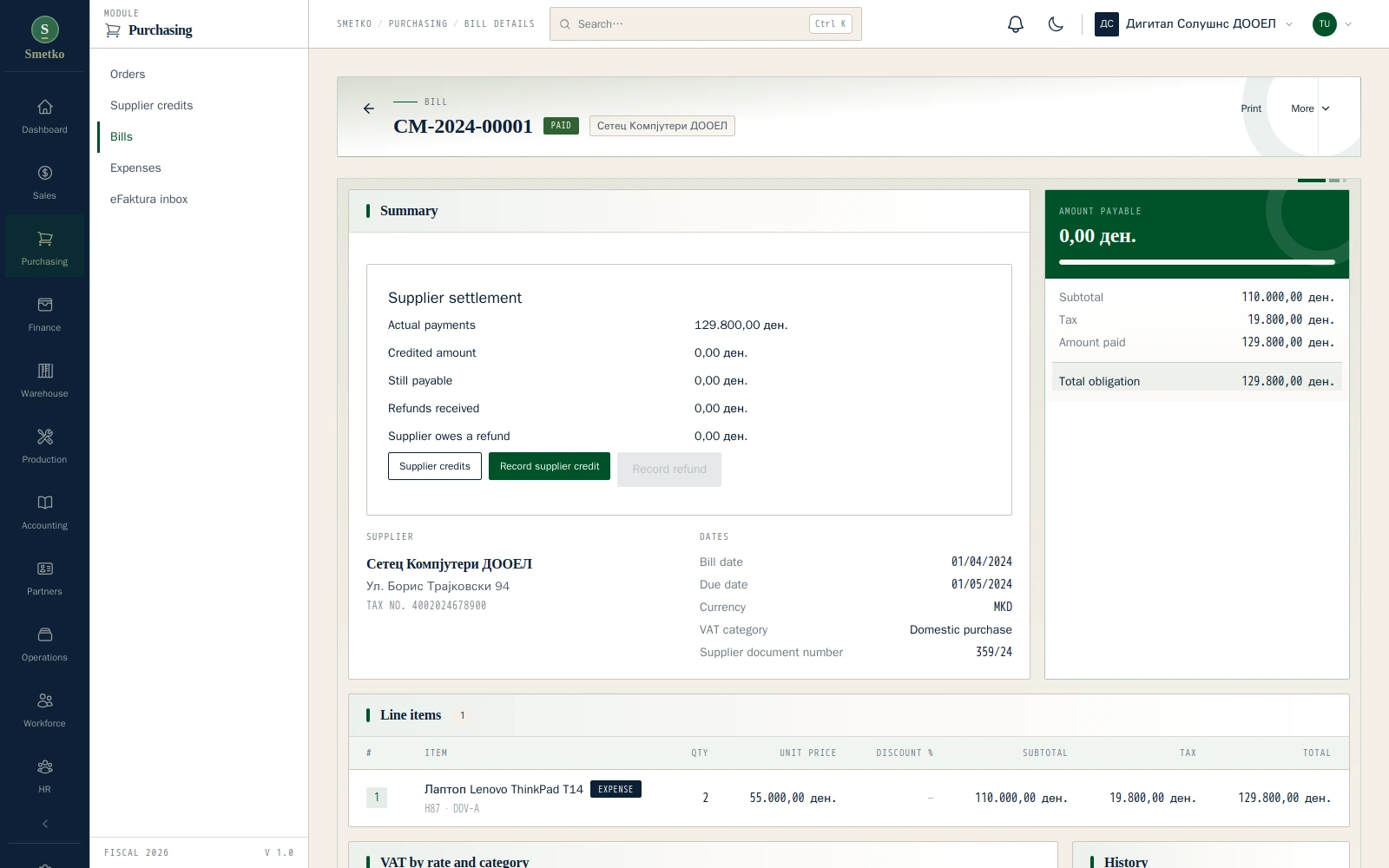
Task: Expand the user menu chevron next to TU
Action: (x=1348, y=24)
